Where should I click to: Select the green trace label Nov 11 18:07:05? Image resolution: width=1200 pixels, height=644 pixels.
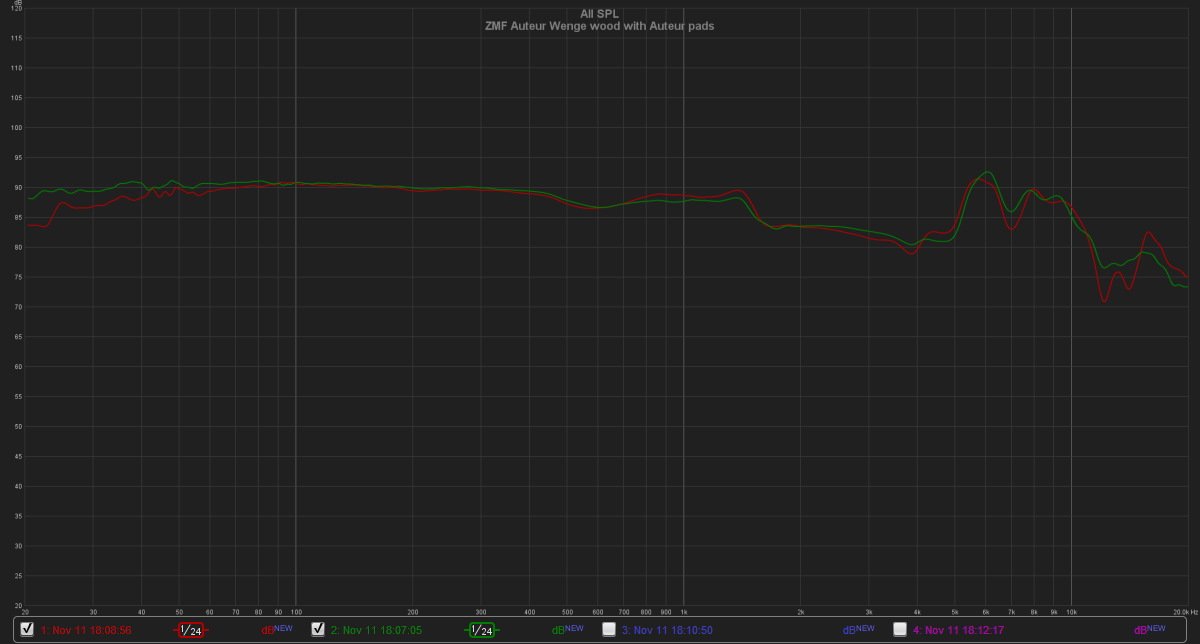(376, 630)
